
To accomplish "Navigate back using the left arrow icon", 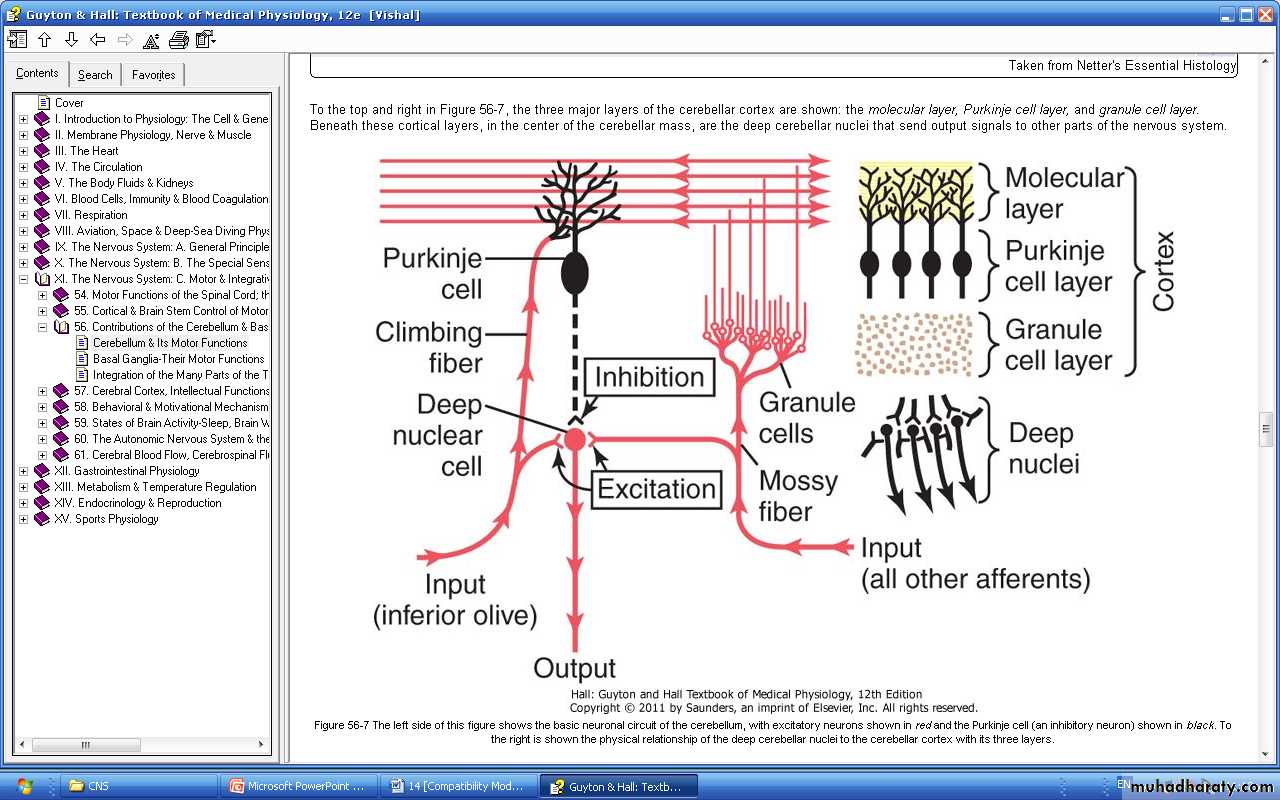I will pos(98,40).
